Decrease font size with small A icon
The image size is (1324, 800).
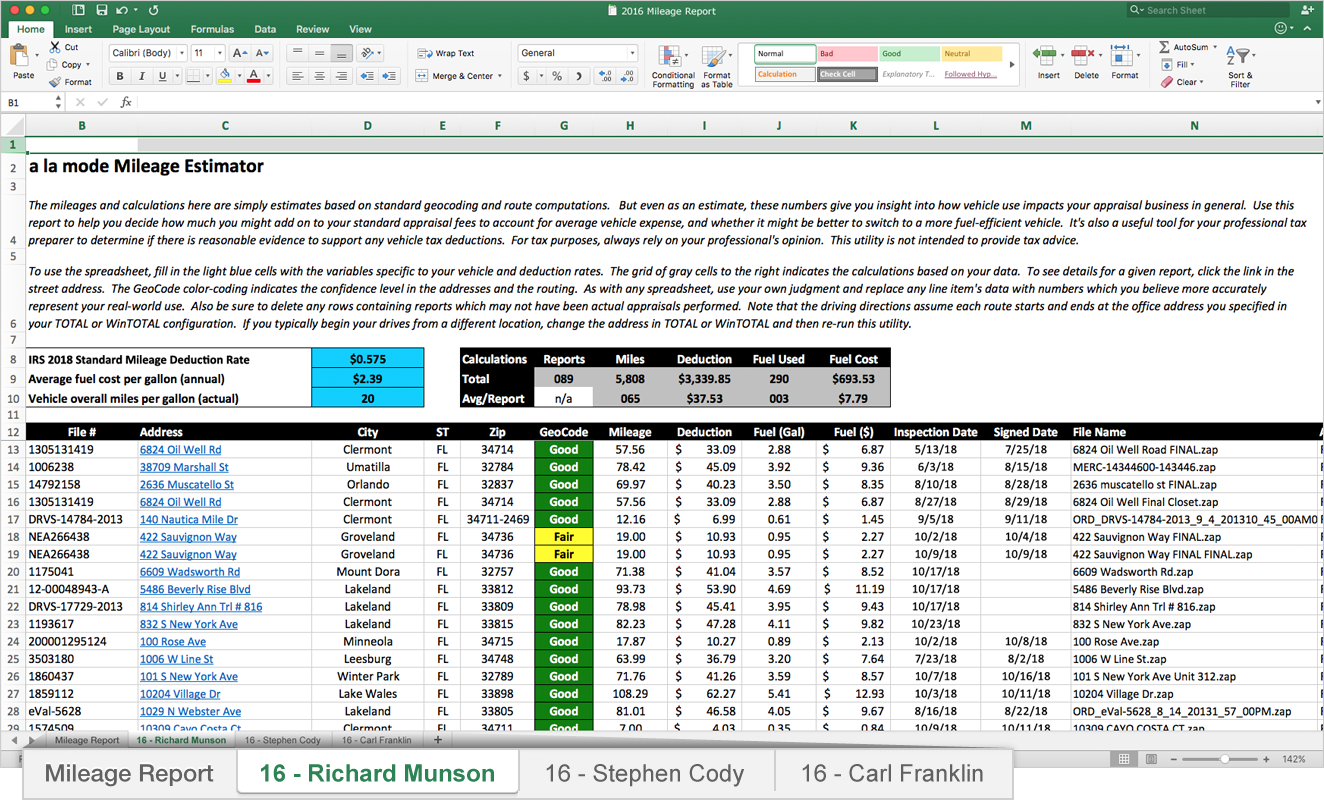[x=262, y=53]
